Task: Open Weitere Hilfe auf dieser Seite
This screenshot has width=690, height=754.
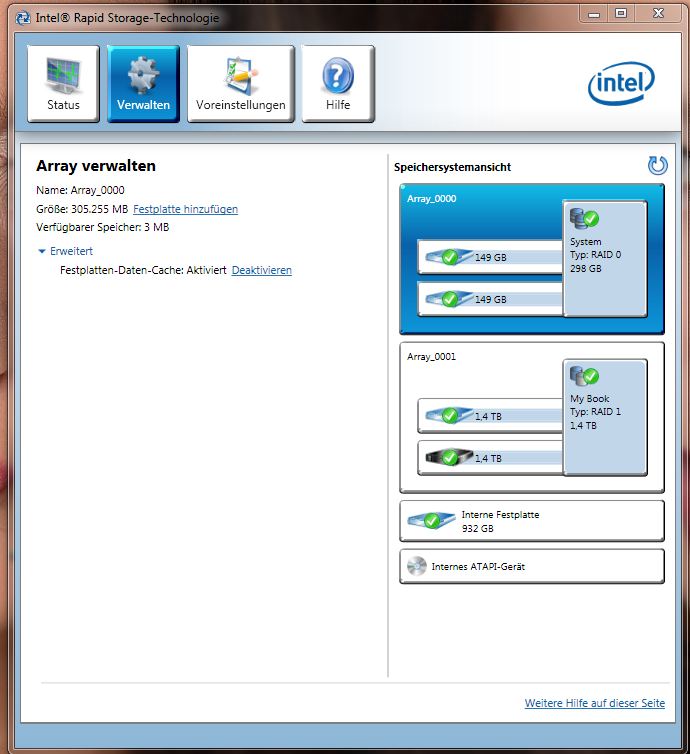Action: pyautogui.click(x=595, y=703)
